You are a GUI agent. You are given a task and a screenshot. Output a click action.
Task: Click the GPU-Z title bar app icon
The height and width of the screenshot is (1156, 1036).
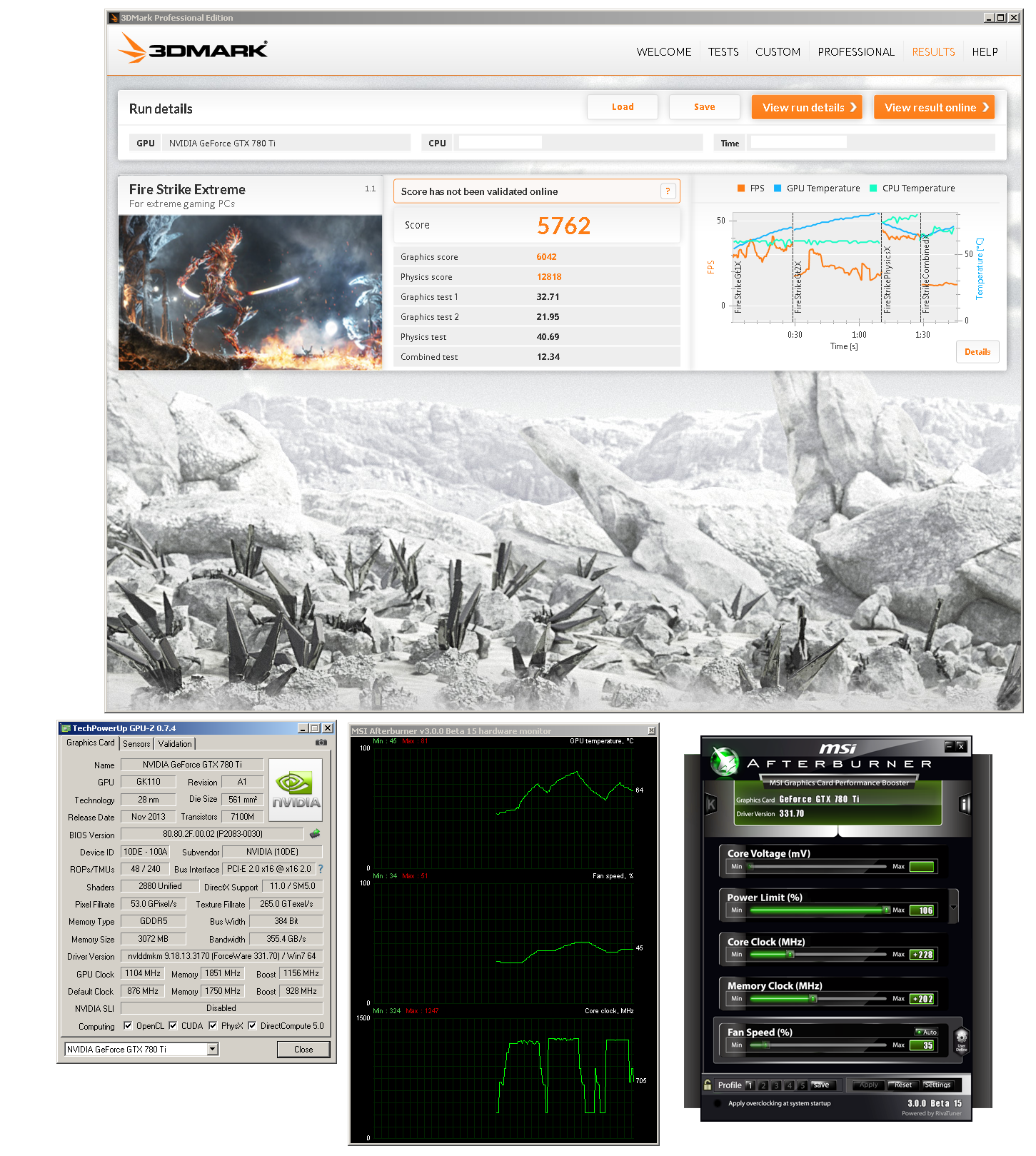pyautogui.click(x=66, y=728)
